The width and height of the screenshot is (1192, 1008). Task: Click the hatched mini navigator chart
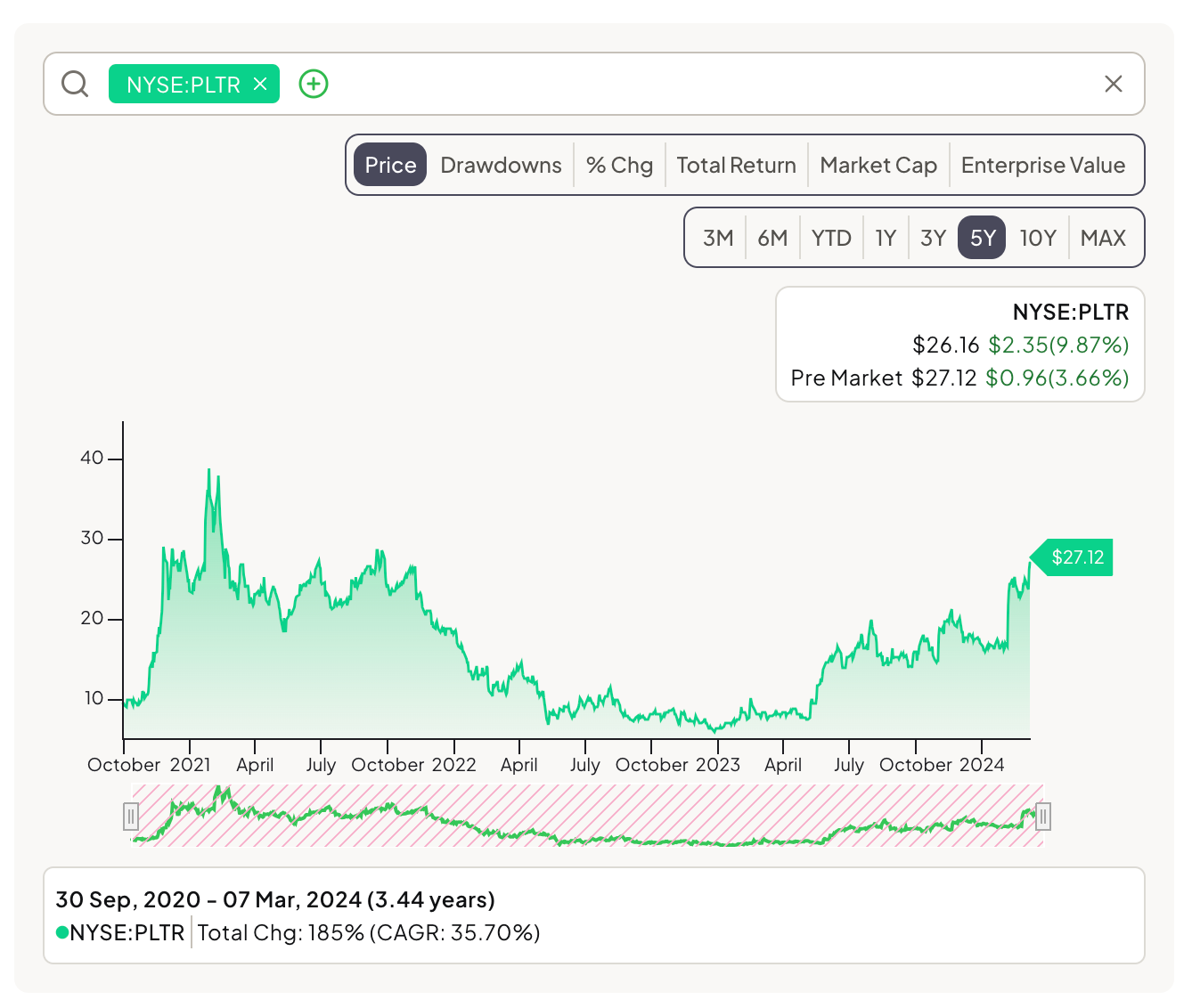(x=587, y=815)
